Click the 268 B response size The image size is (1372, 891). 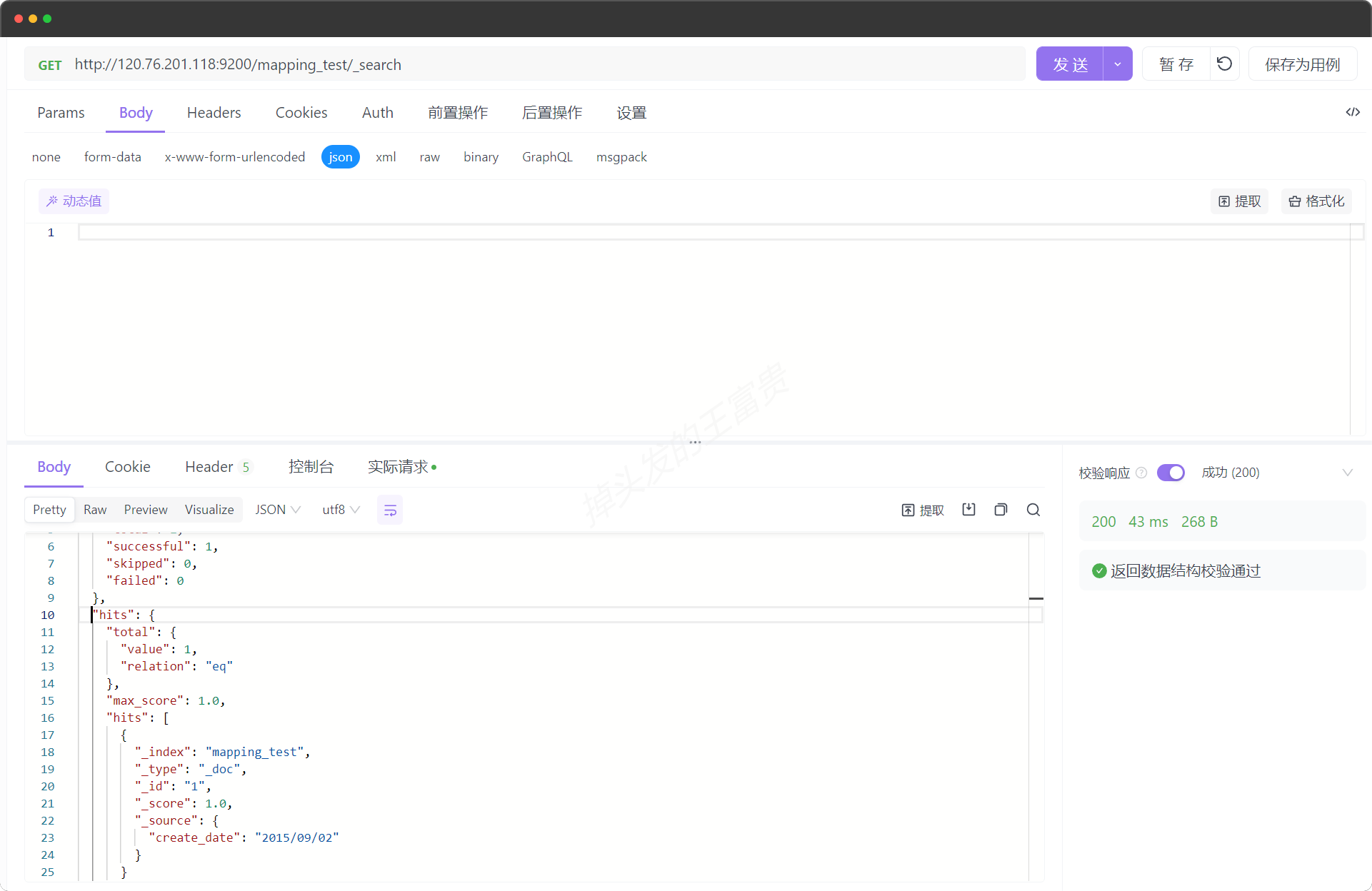point(1199,522)
